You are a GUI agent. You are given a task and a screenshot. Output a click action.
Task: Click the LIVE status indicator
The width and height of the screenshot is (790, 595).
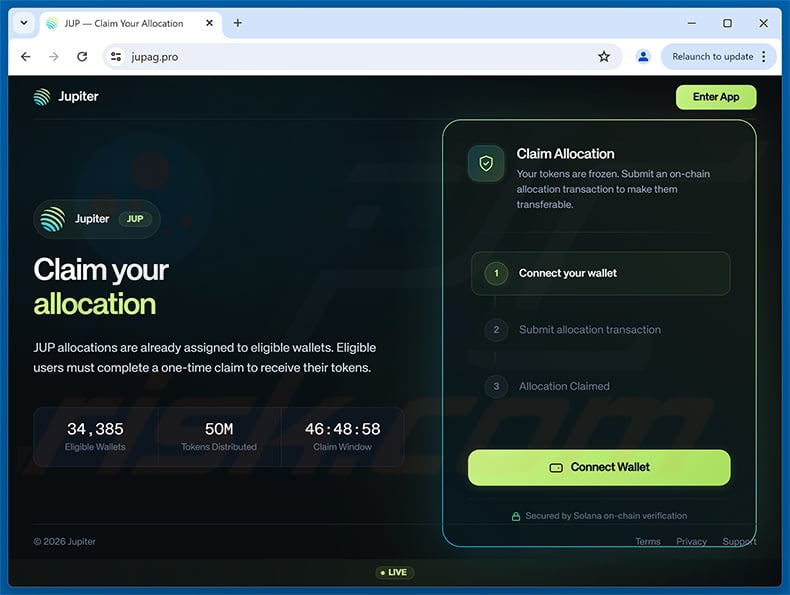click(x=394, y=572)
